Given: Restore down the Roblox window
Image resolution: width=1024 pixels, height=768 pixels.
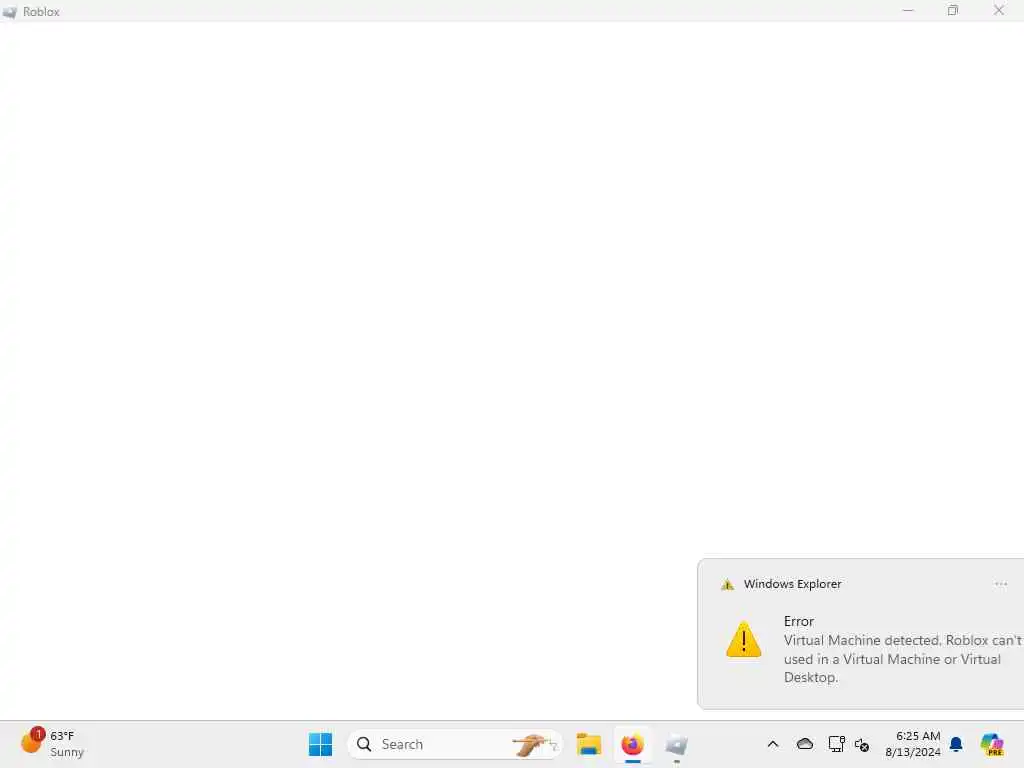Looking at the screenshot, I should click(953, 10).
